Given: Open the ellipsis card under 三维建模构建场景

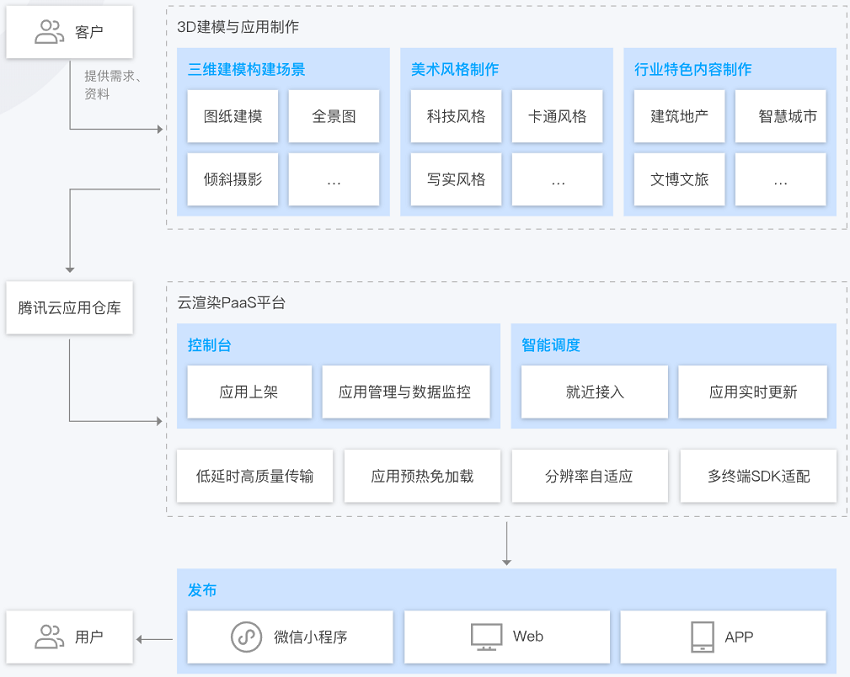Looking at the screenshot, I should [x=334, y=179].
